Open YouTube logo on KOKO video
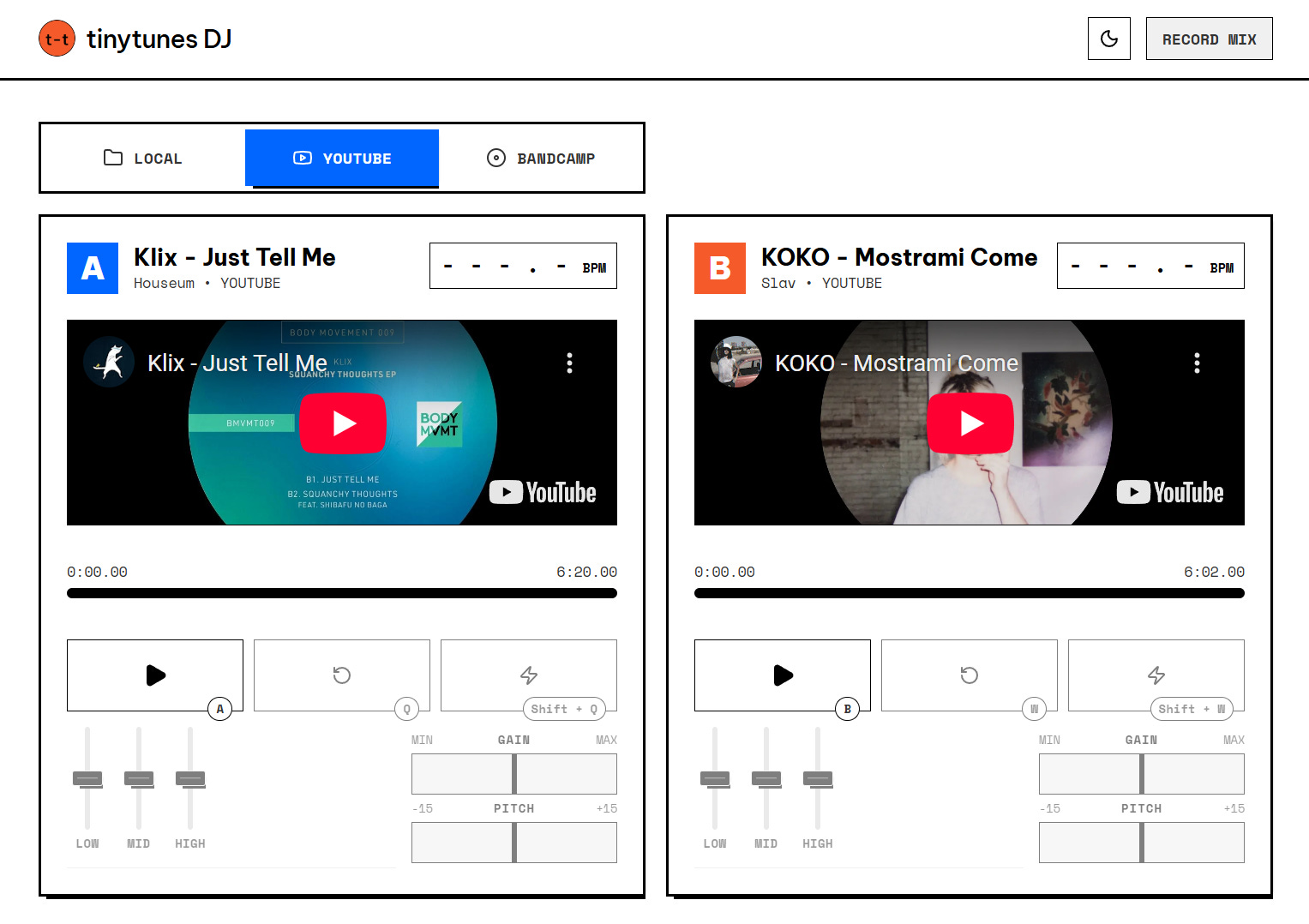Viewport: 1309px width, 924px height. tap(1170, 492)
